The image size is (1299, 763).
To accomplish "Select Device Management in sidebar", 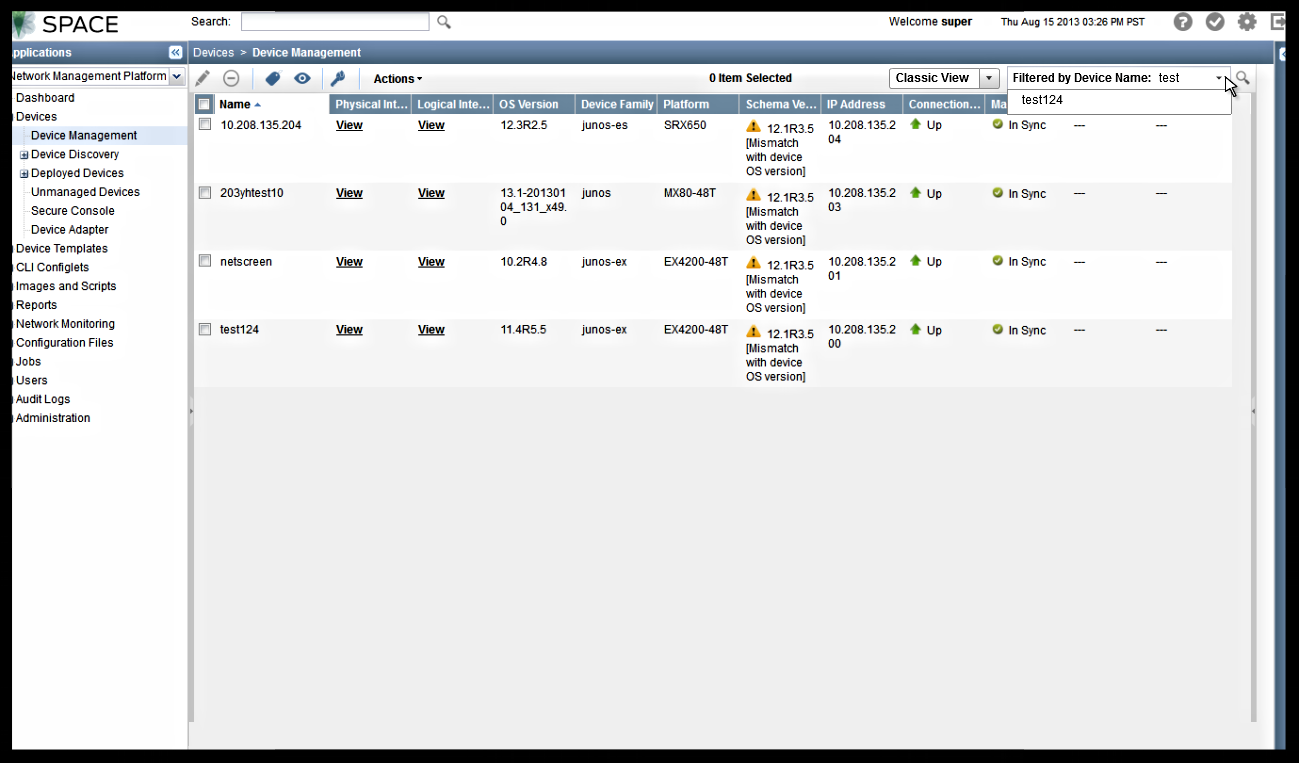I will [x=84, y=135].
